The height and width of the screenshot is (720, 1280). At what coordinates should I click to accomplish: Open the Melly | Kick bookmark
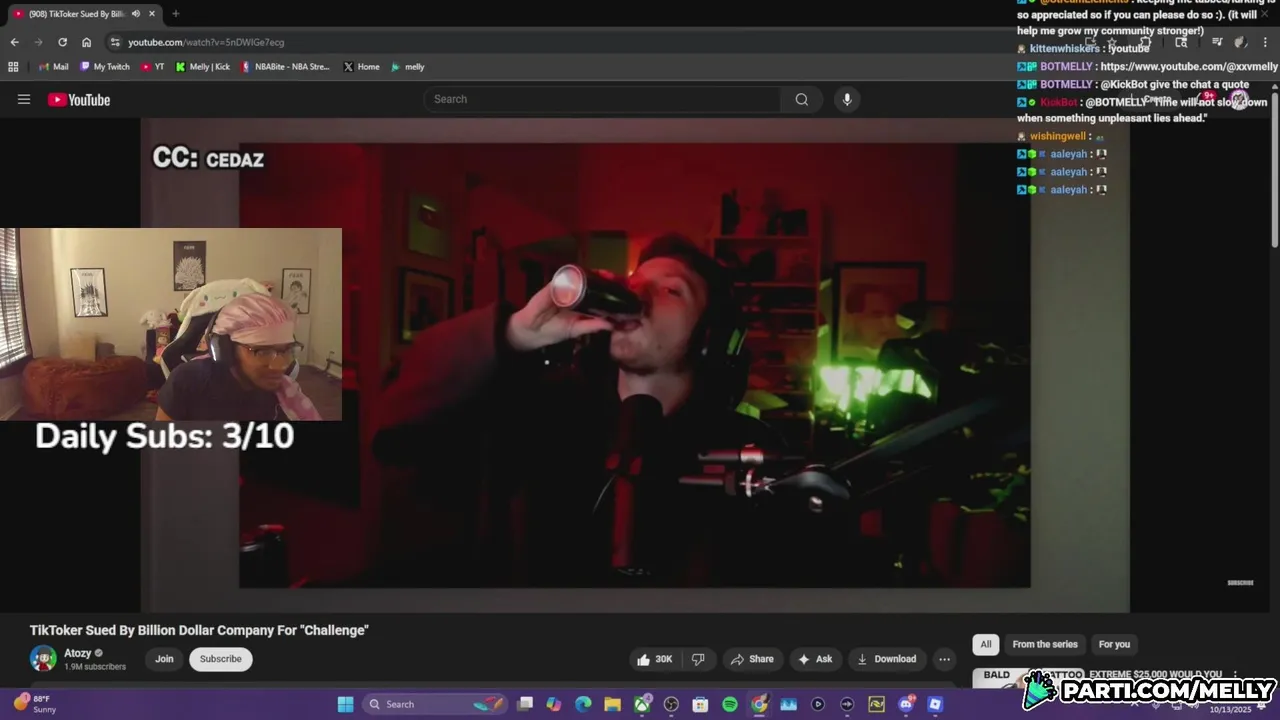coord(202,67)
